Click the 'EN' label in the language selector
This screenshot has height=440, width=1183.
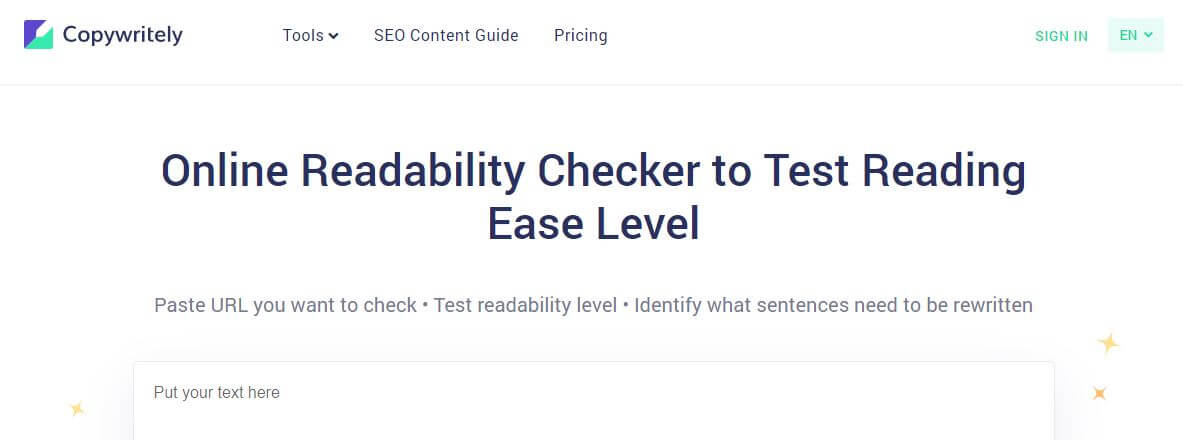coord(1128,35)
